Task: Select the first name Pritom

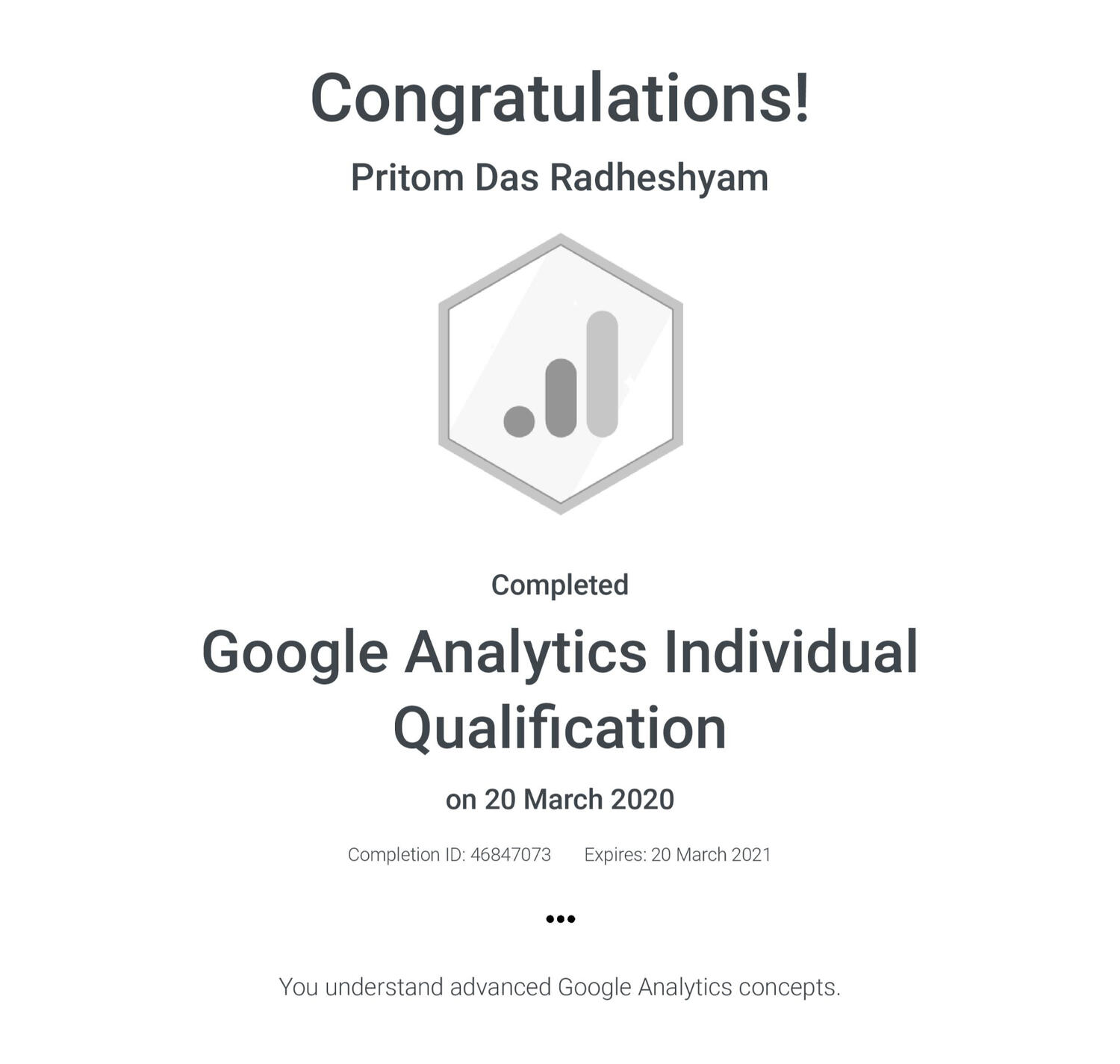Action: (407, 178)
